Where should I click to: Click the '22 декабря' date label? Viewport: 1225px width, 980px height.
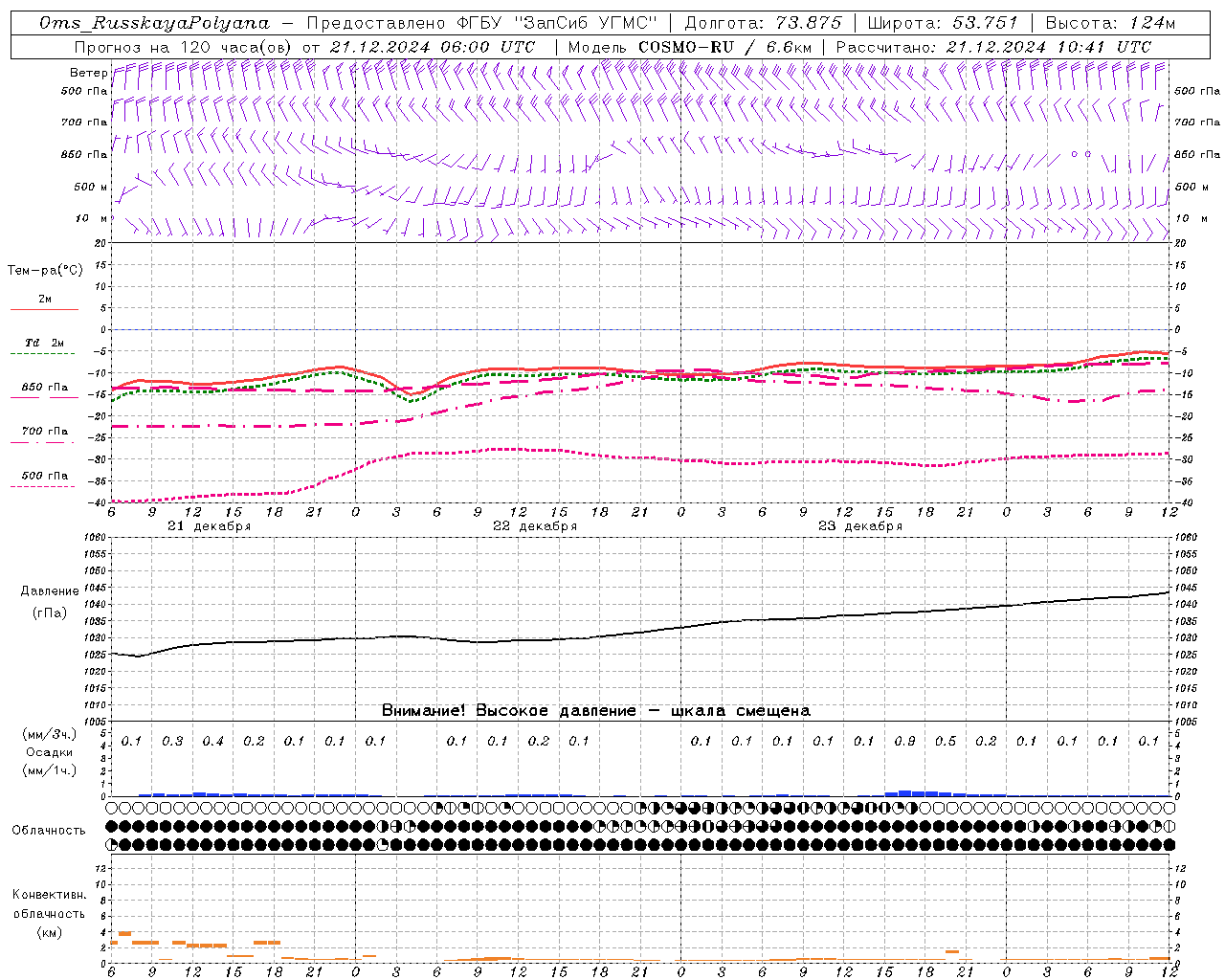coord(535,526)
